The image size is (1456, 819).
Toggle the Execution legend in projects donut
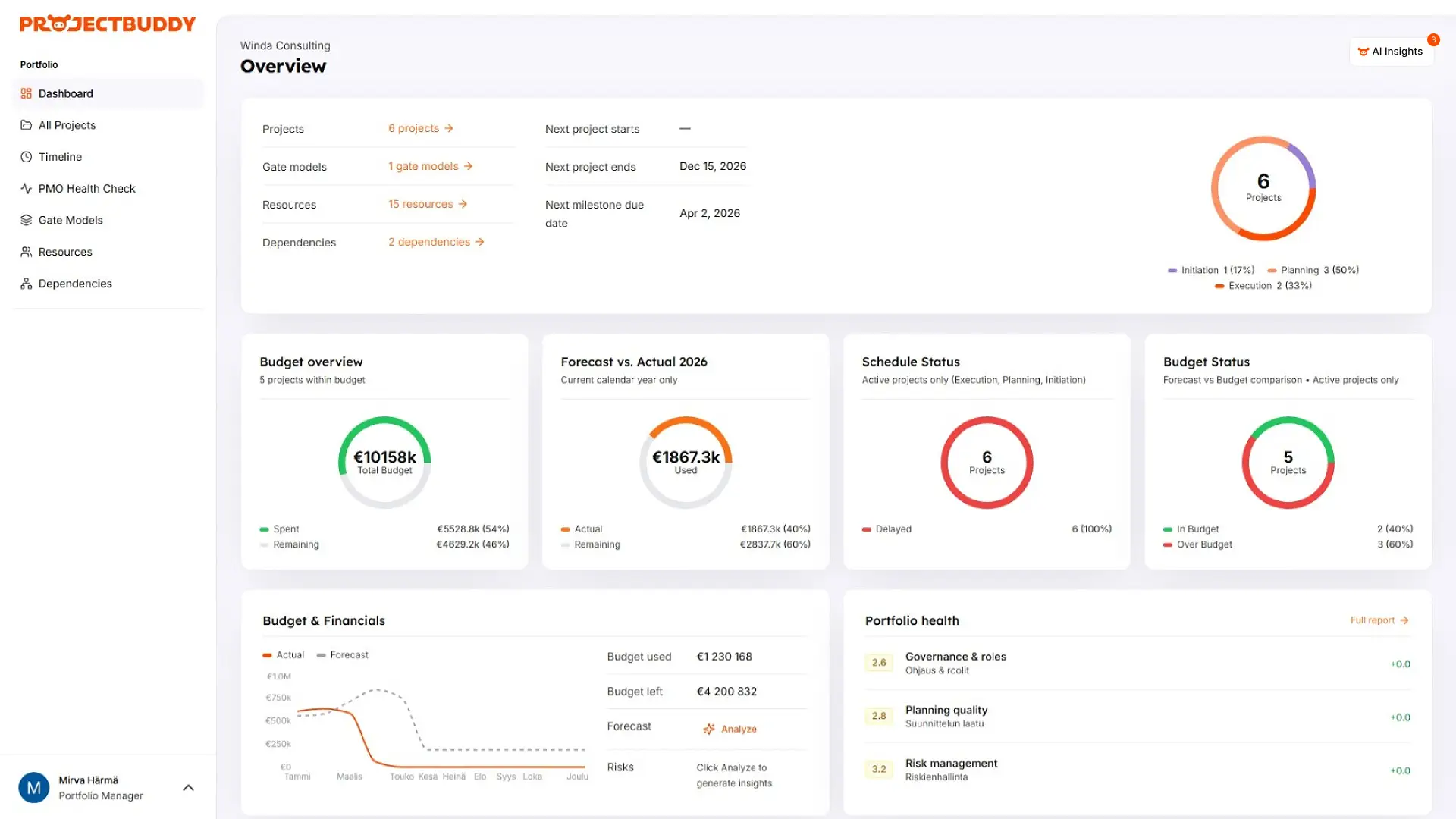click(1250, 286)
